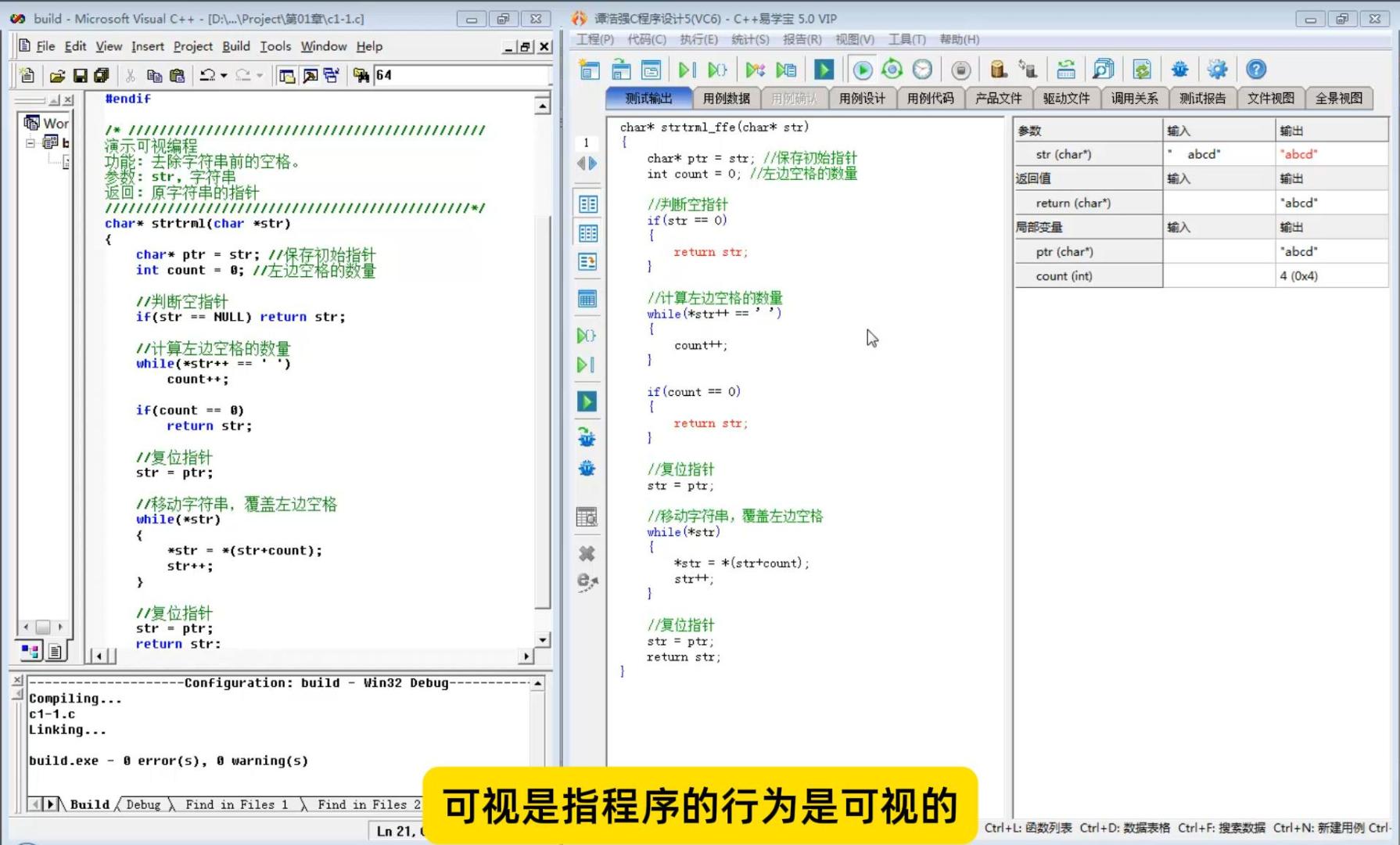
Task: Click the Paste clipboard icon
Action: click(x=178, y=75)
